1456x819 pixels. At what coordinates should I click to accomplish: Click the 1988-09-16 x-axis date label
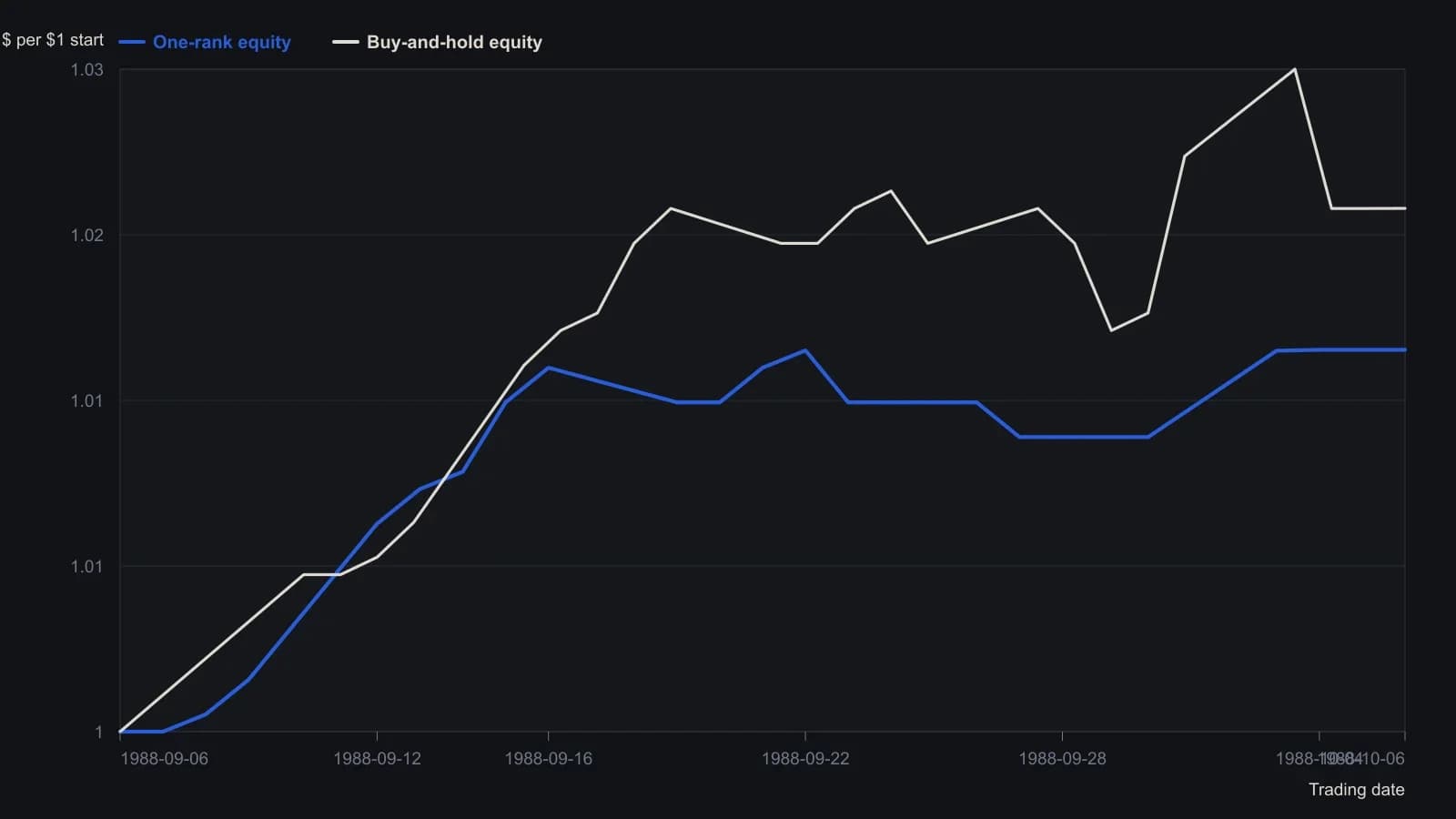[548, 758]
